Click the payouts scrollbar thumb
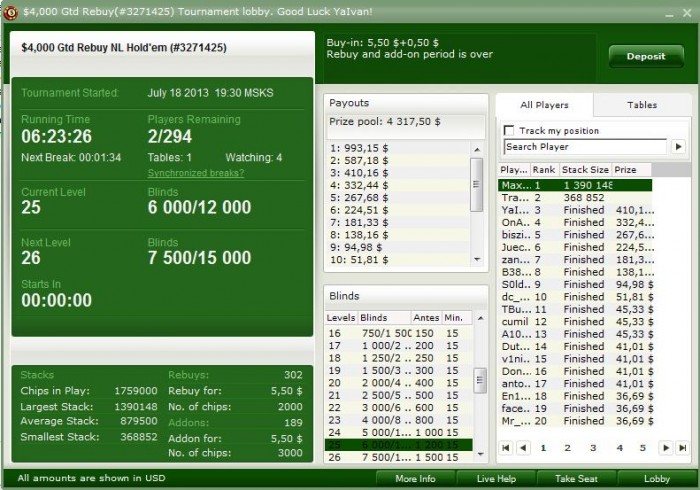Screen dimensions: 700x490 point(477,184)
